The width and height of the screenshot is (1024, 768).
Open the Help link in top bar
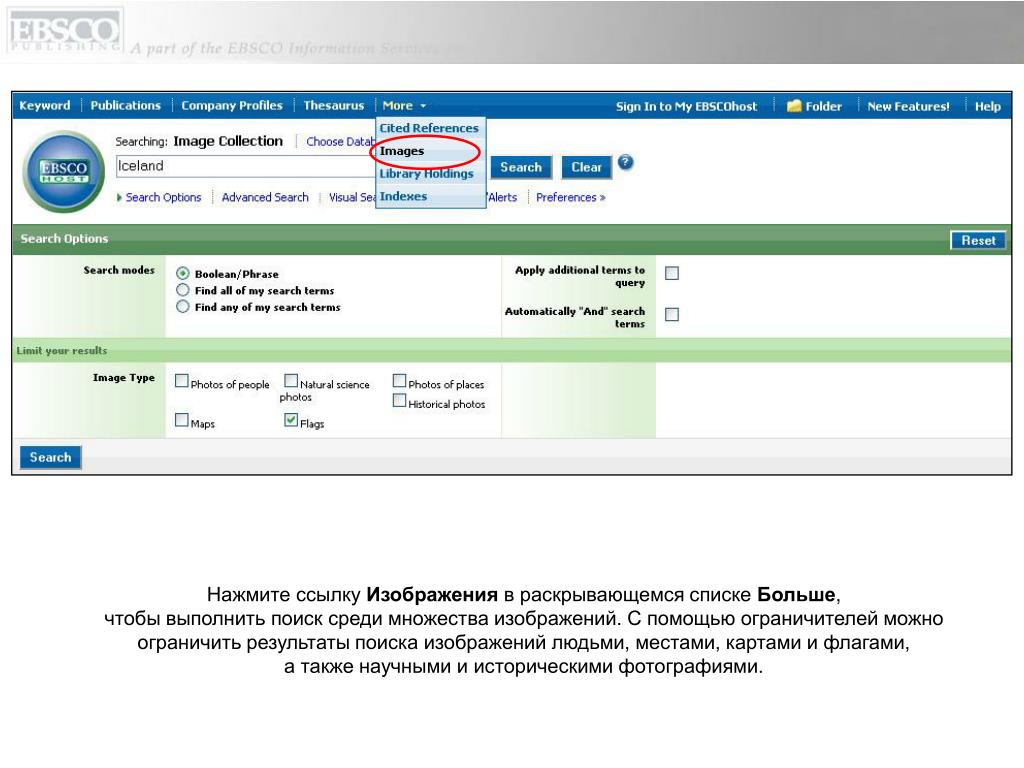987,106
